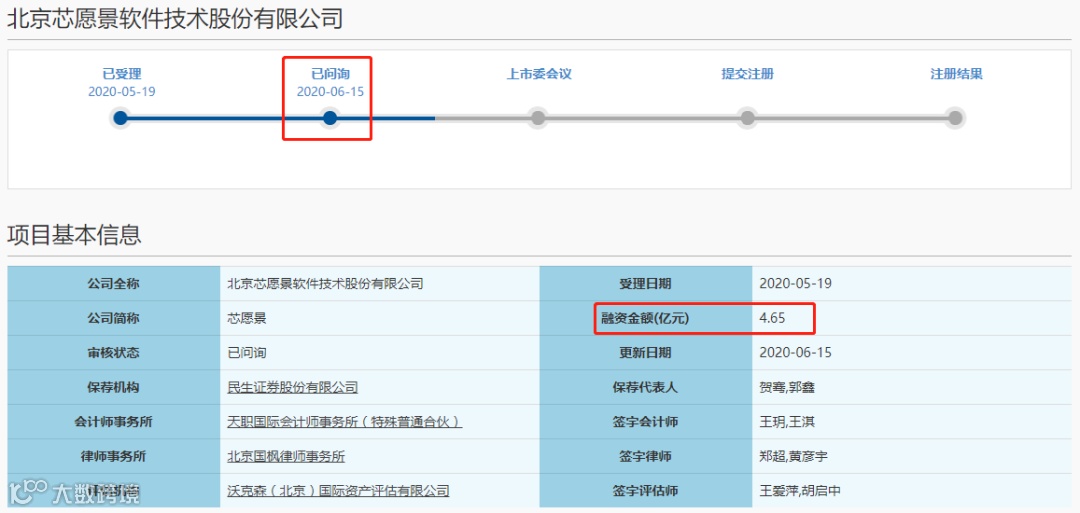This screenshot has height=513, width=1080.
Task: Click the 签字评估师 header cell
Action: 645,491
